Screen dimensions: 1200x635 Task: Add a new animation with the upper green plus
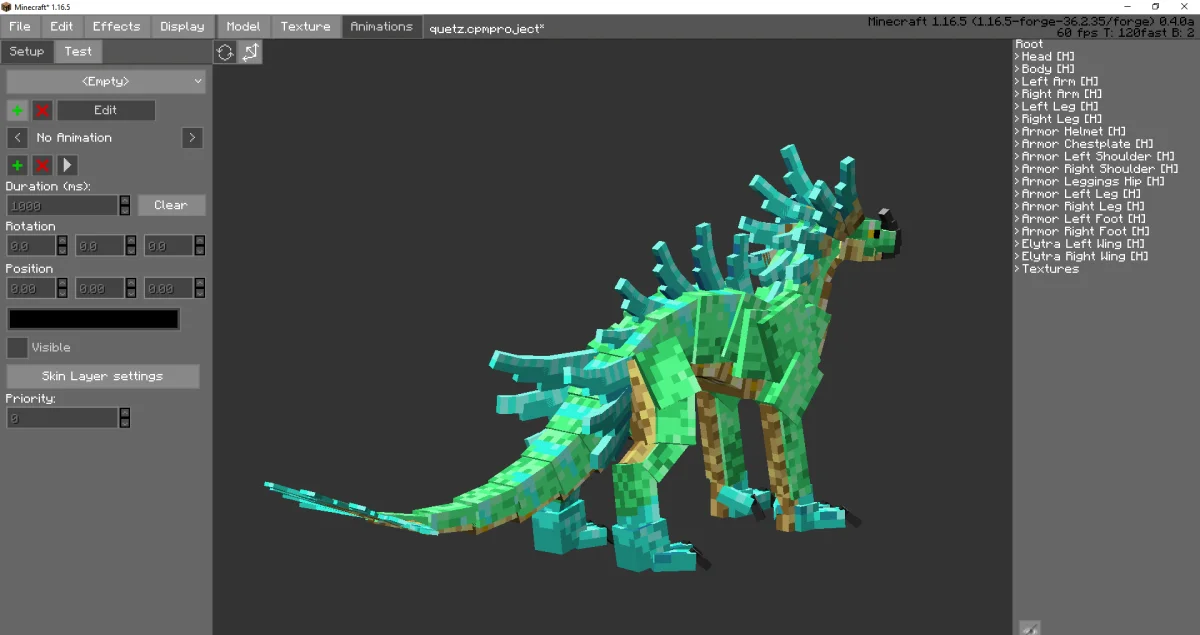17,110
